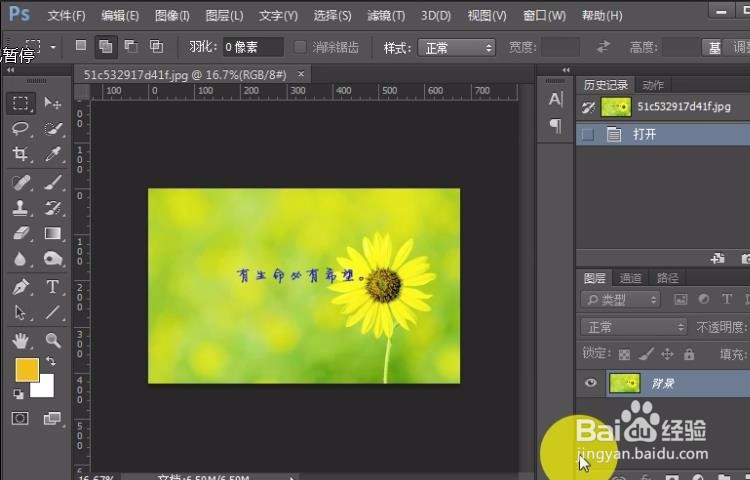Open the 滤镜(T) menu
Viewport: 750px width, 480px height.
coord(386,16)
